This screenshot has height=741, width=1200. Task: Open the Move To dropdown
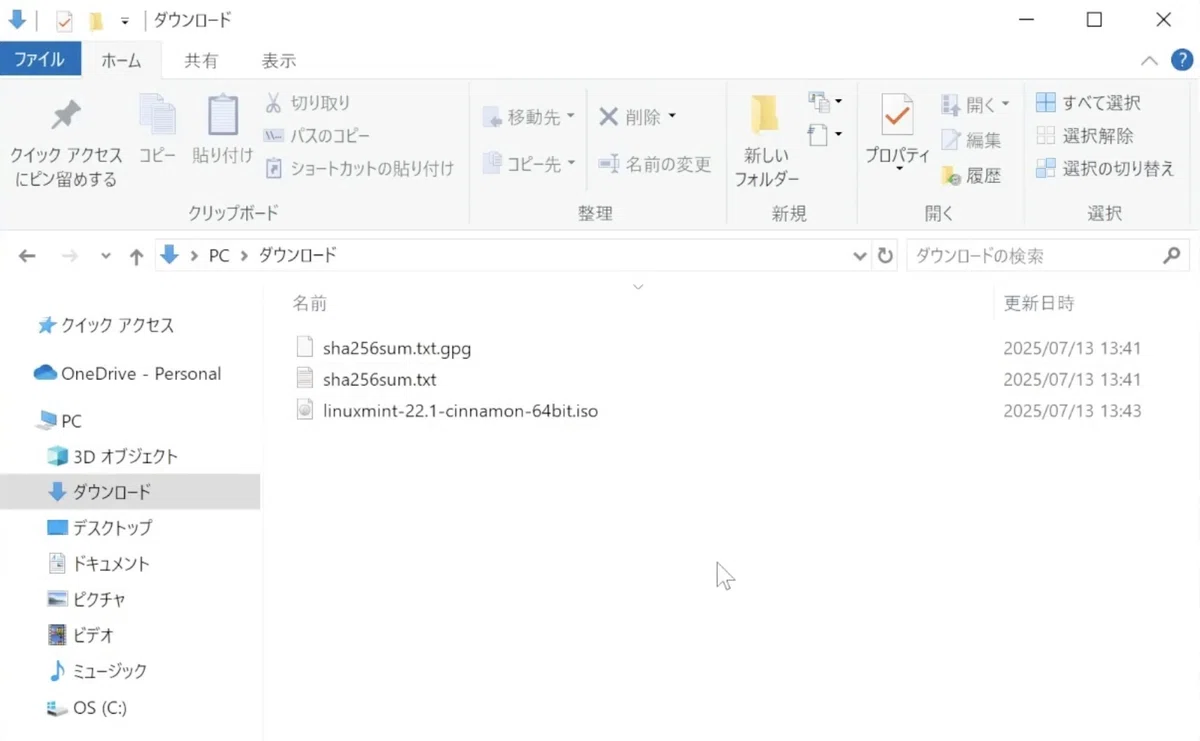529,117
